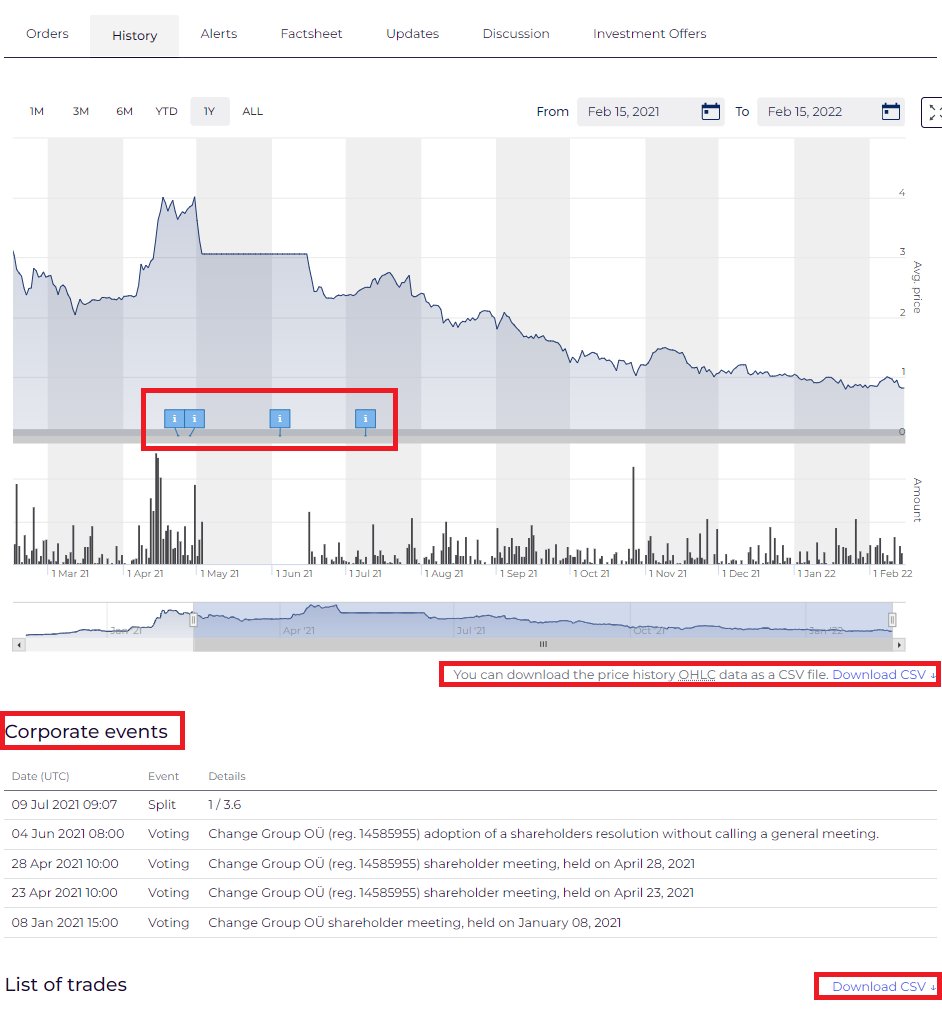Select the History tab

134,36
